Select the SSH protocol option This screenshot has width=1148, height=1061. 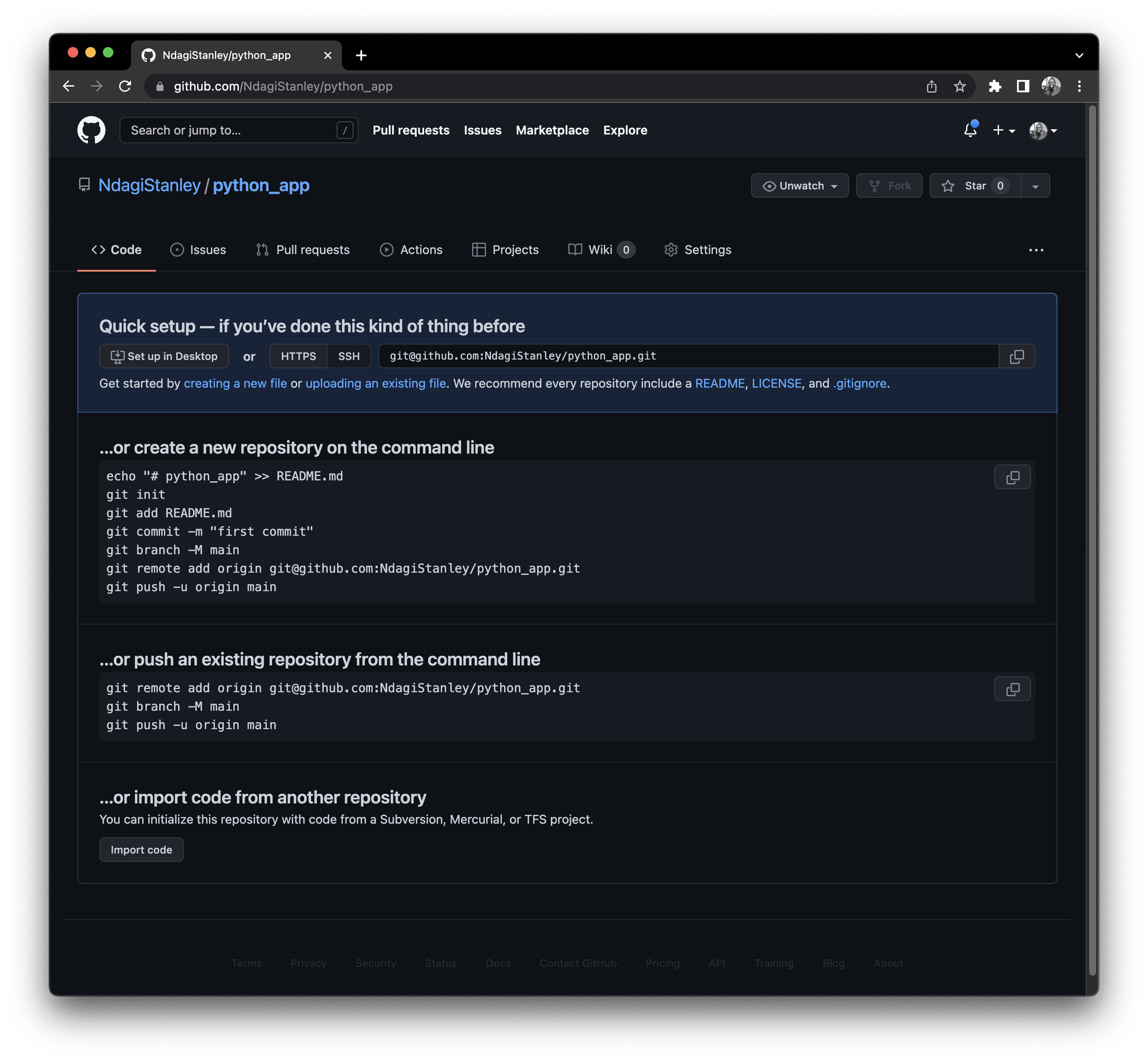[349, 356]
